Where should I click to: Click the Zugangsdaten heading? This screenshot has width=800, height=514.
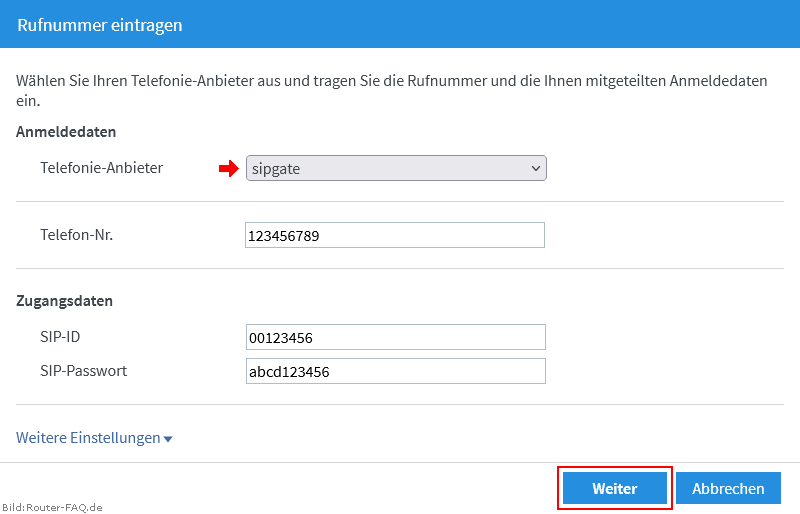[x=64, y=301]
